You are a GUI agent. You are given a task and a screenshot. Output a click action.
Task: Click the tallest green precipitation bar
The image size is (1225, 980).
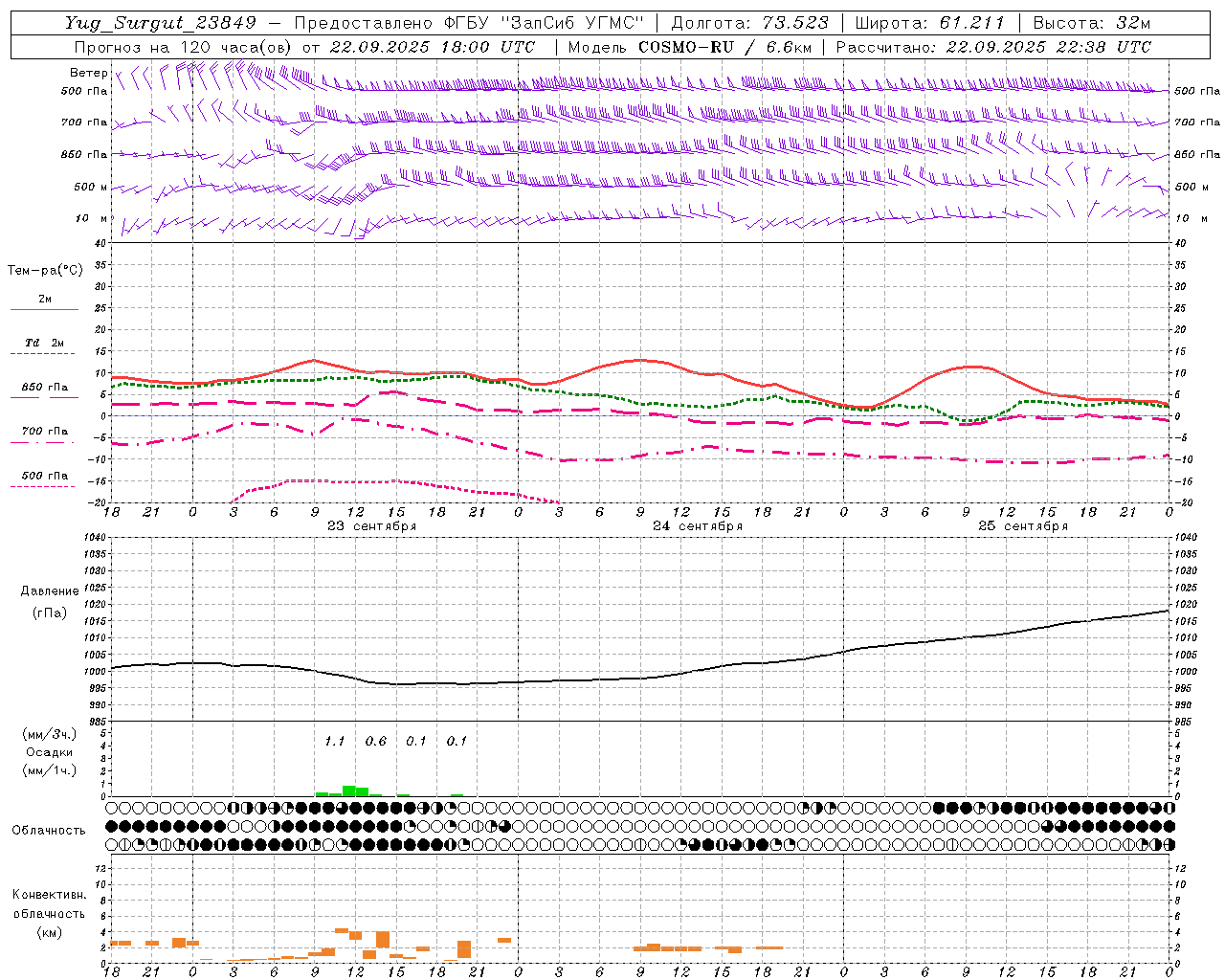click(x=349, y=791)
